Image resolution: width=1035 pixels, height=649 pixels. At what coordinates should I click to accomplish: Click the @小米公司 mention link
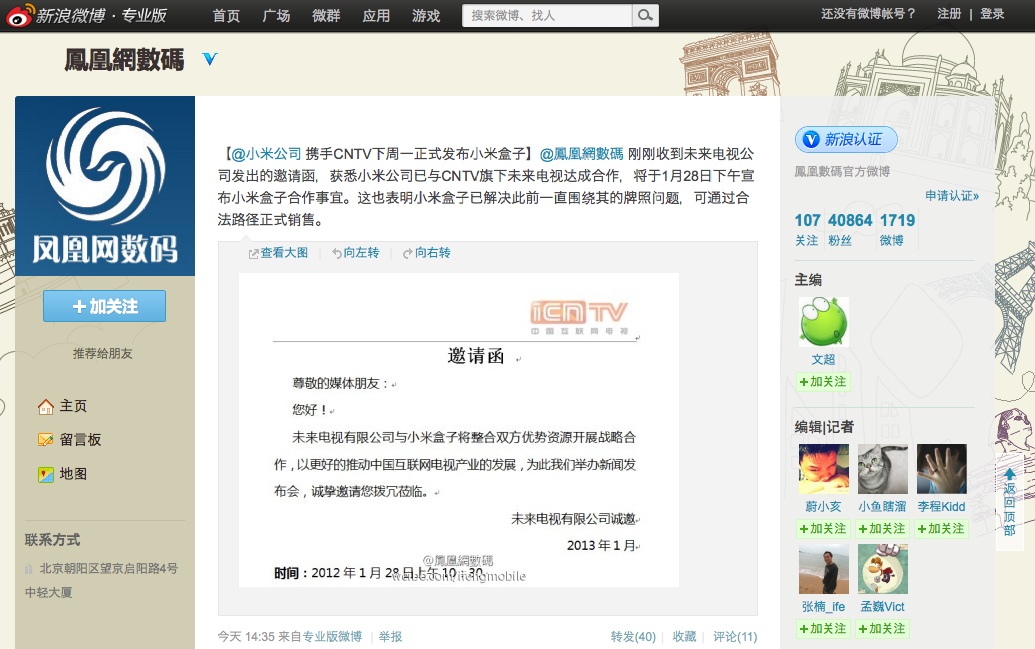266,154
